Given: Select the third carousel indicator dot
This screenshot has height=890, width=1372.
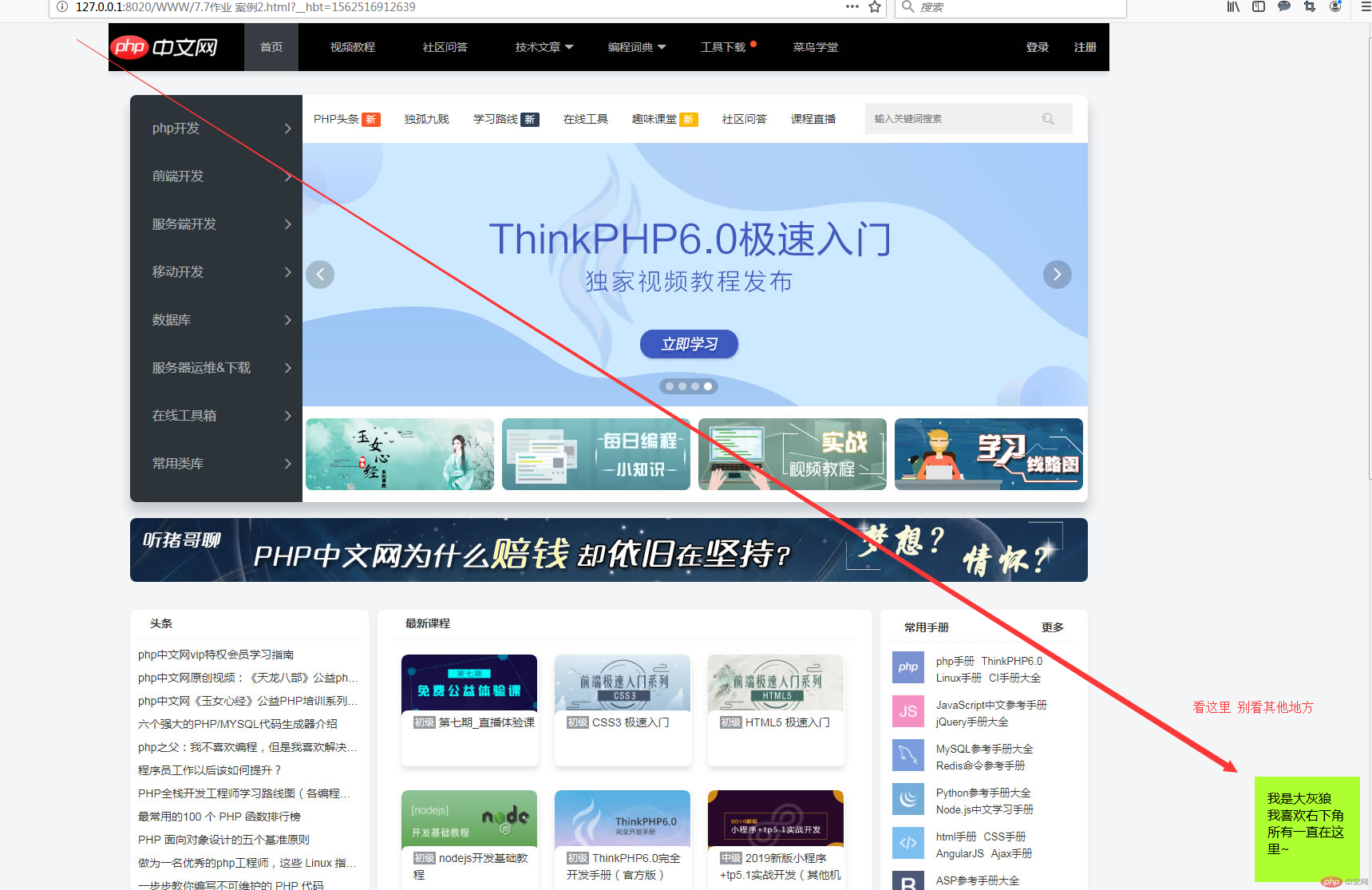Looking at the screenshot, I should tap(695, 386).
